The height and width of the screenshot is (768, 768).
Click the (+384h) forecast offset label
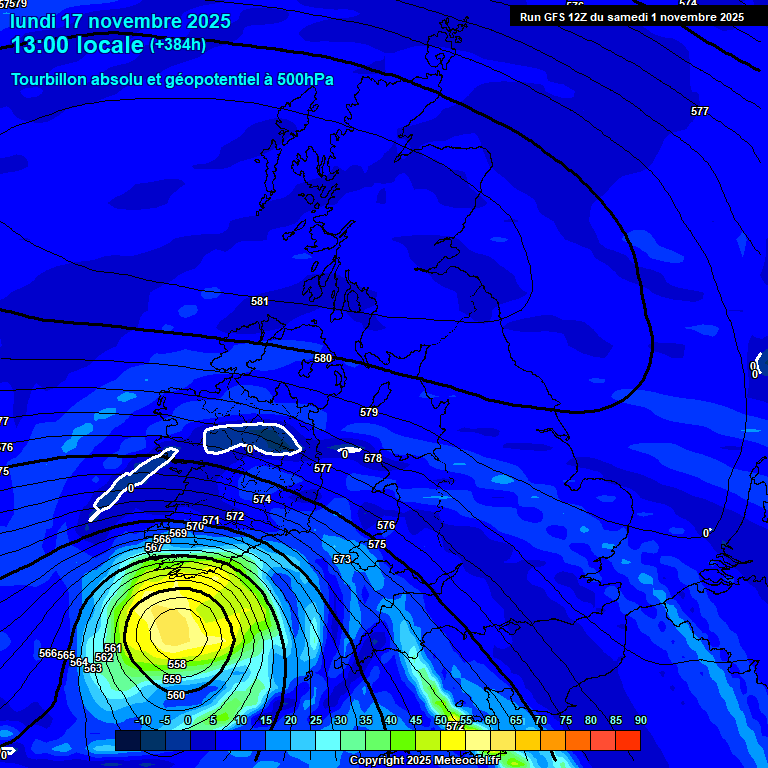(178, 45)
